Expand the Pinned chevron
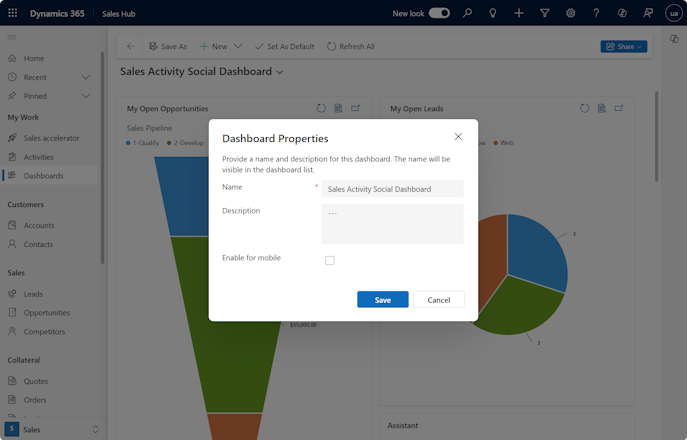This screenshot has width=687, height=440. (86, 96)
